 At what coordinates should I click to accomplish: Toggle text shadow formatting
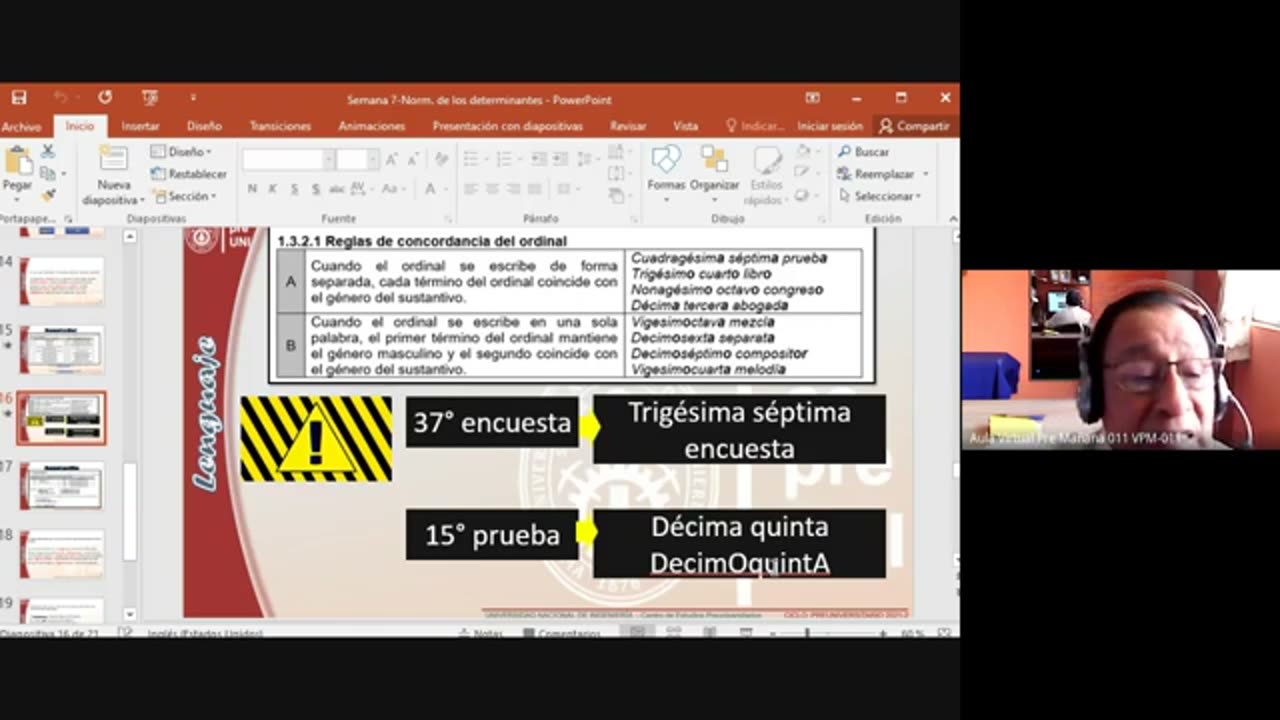coord(316,189)
